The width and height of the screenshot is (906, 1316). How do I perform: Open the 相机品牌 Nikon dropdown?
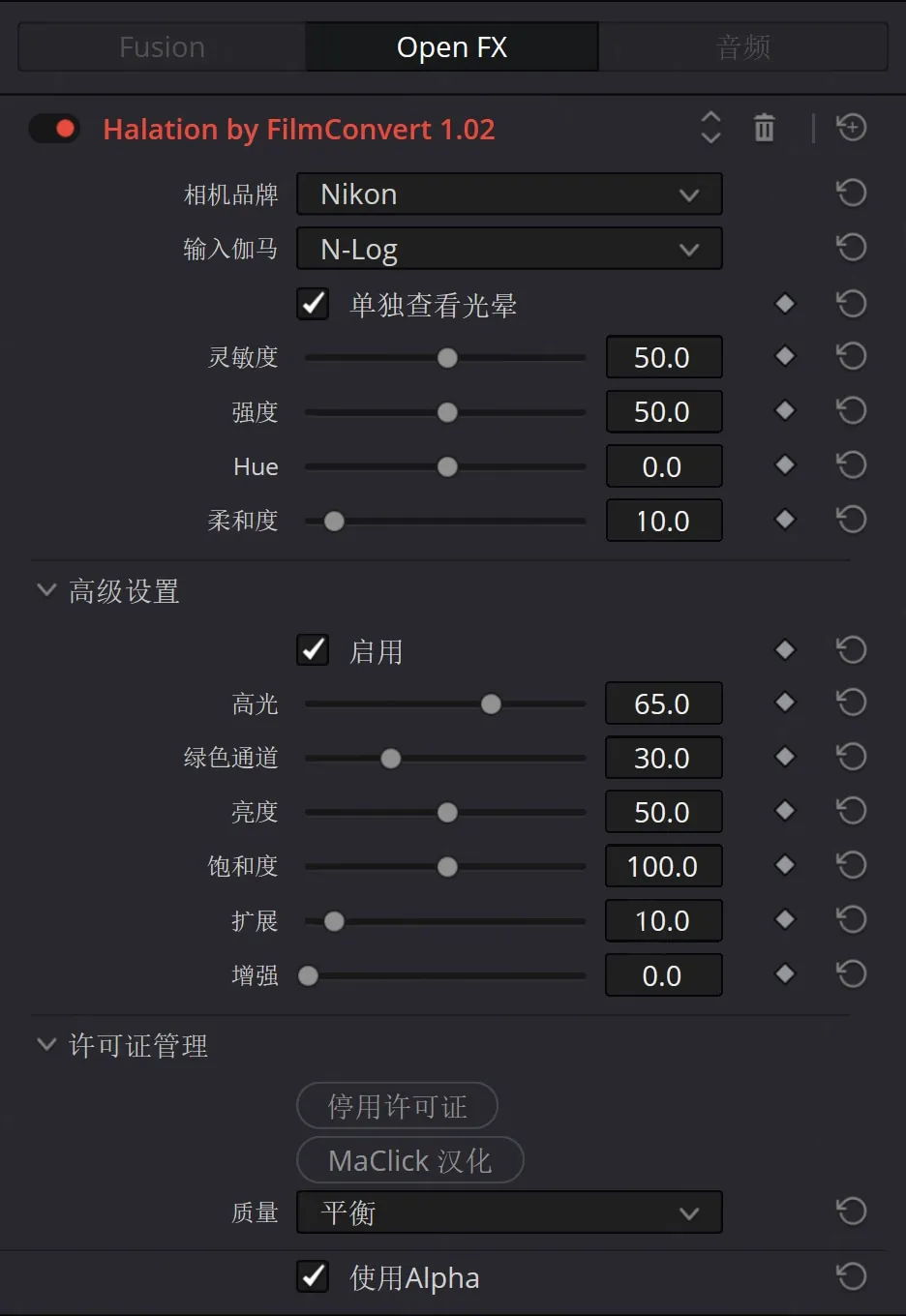509,194
